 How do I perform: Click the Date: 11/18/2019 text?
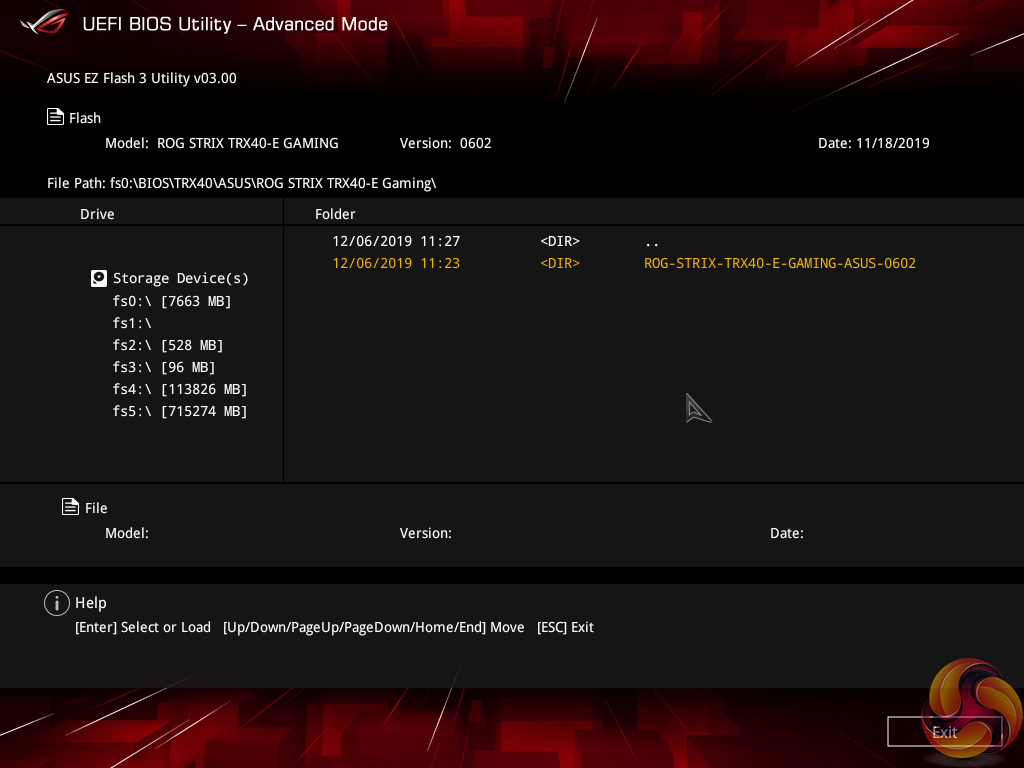(x=874, y=143)
